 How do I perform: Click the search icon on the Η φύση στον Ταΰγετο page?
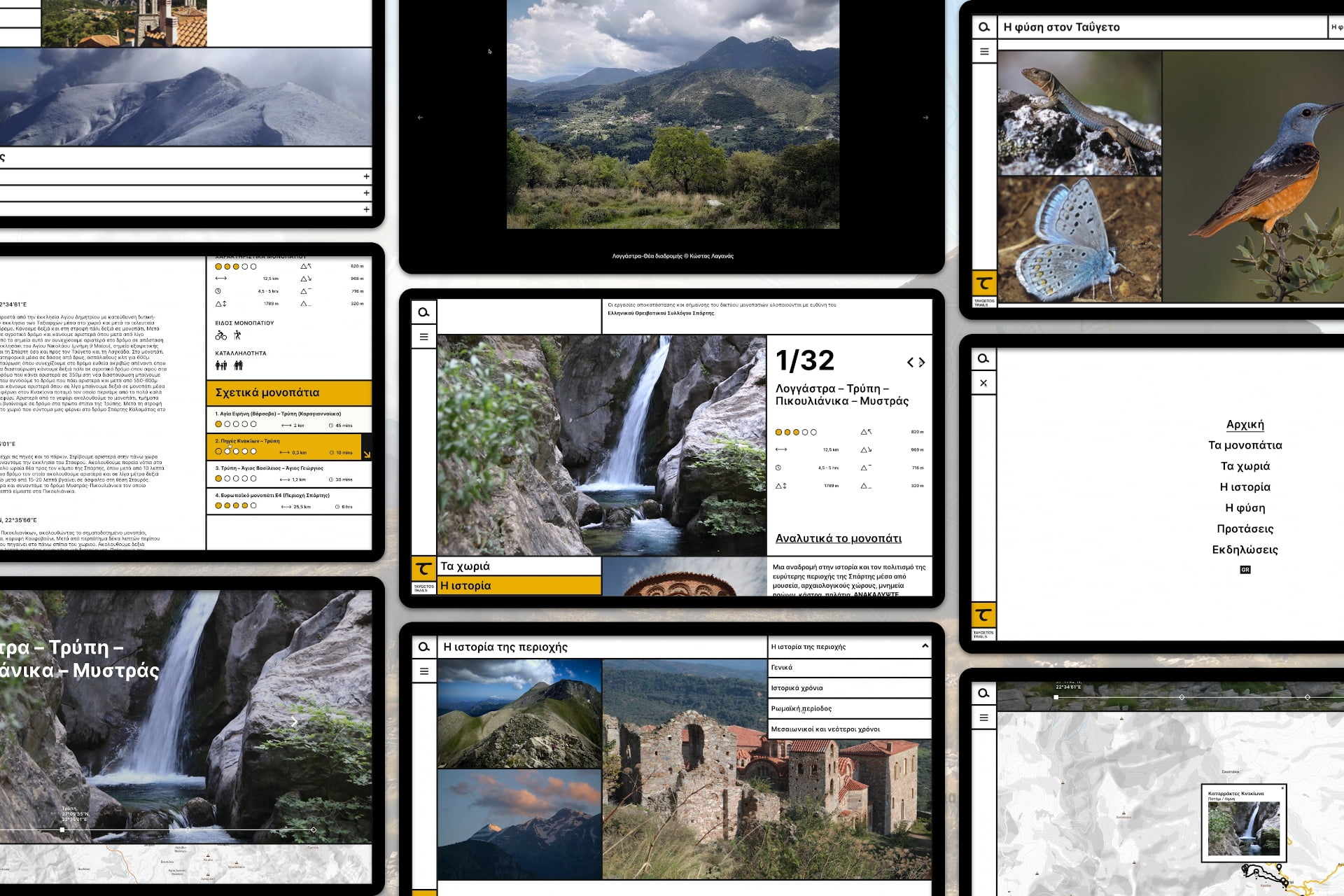coord(984,27)
